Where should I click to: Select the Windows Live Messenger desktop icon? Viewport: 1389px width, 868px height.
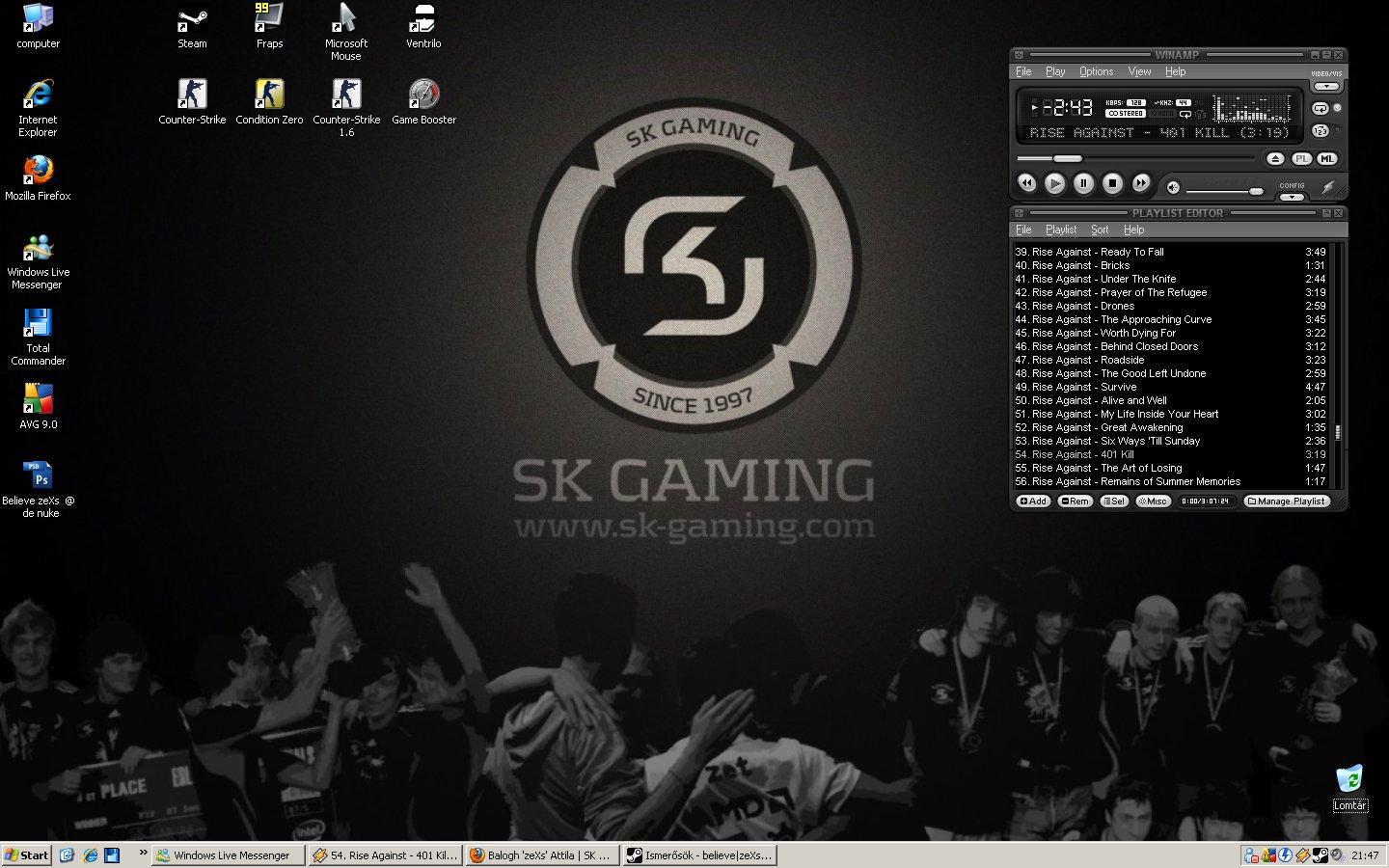[x=38, y=261]
